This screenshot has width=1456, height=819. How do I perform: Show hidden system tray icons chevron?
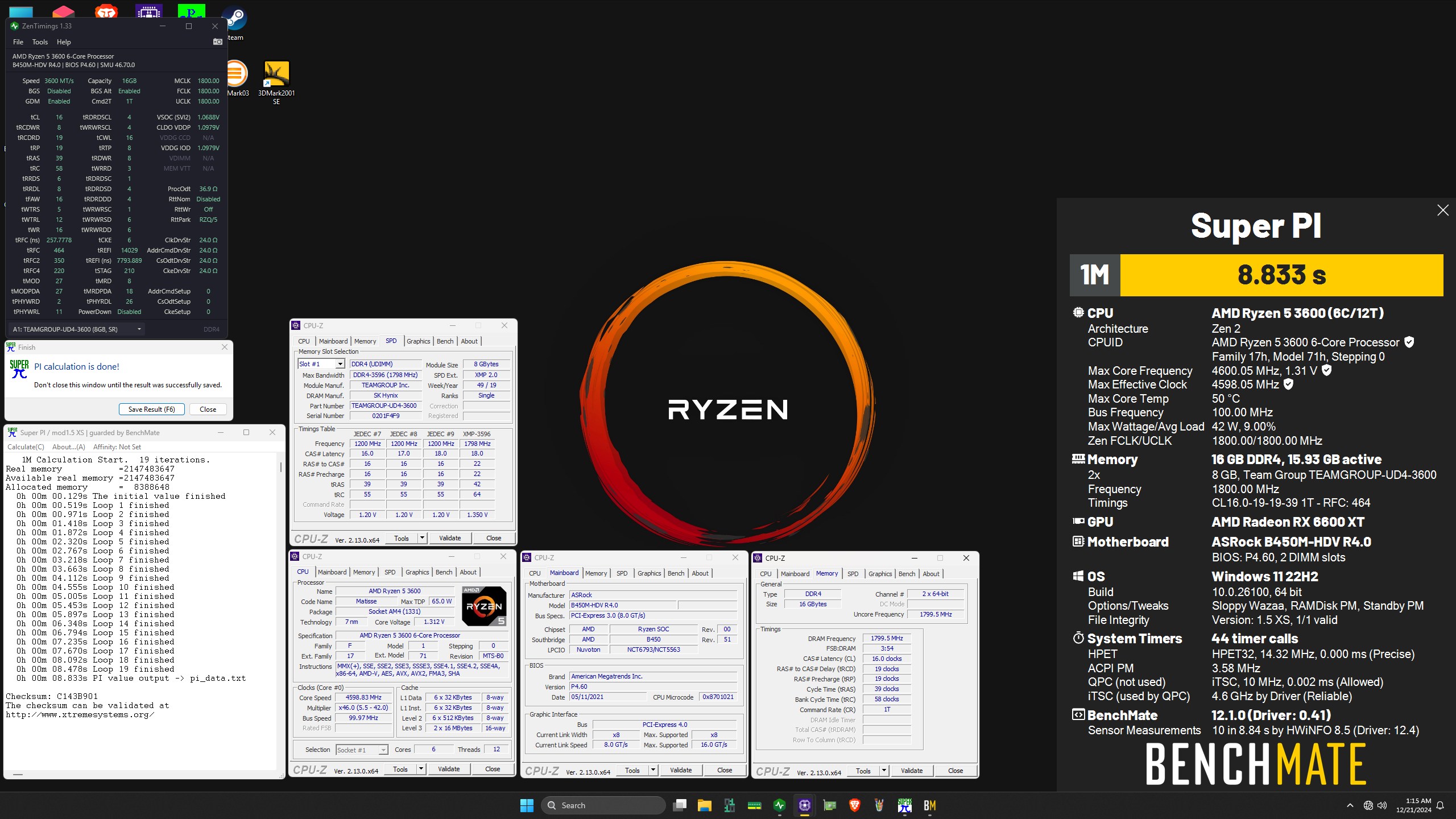(x=1350, y=805)
